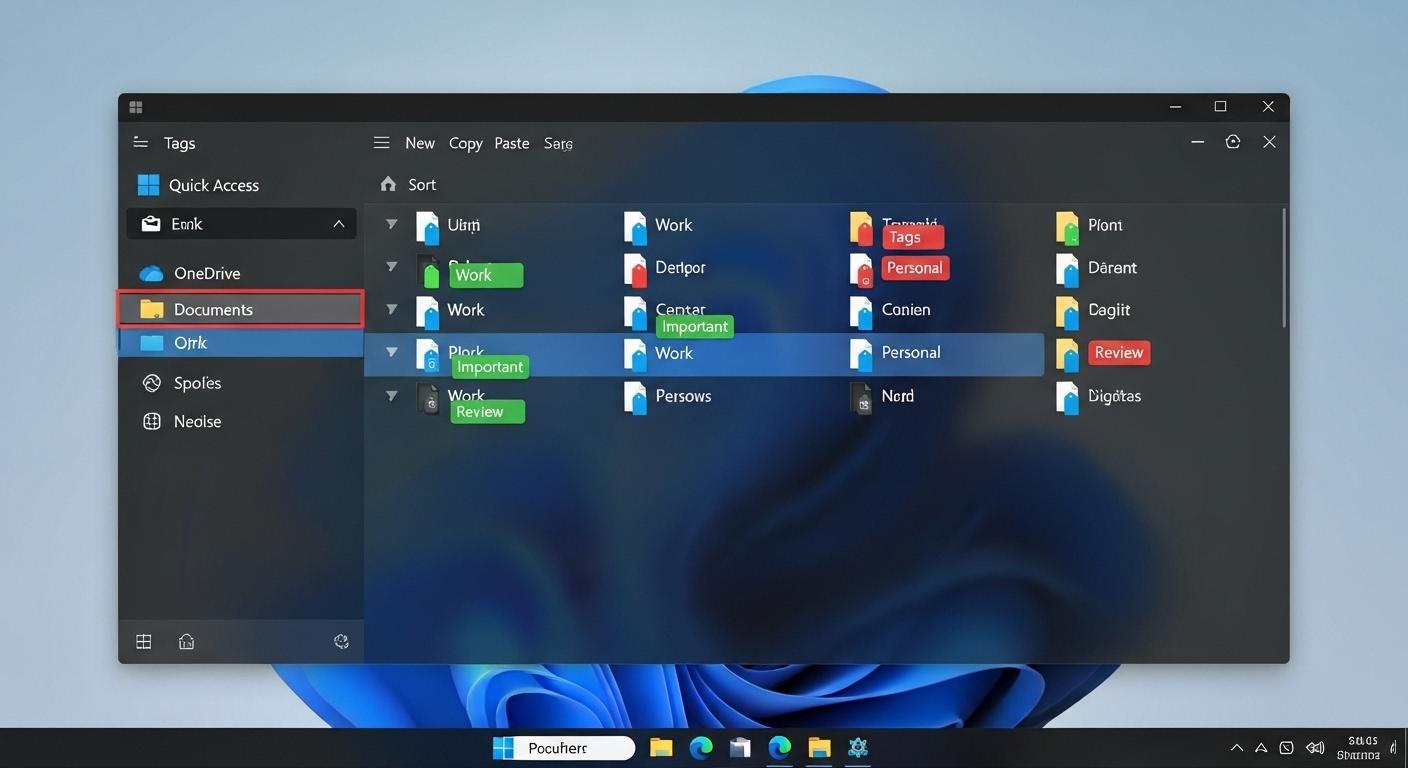Click the grid view icon at bottom left
The image size is (1408, 768).
click(143, 641)
